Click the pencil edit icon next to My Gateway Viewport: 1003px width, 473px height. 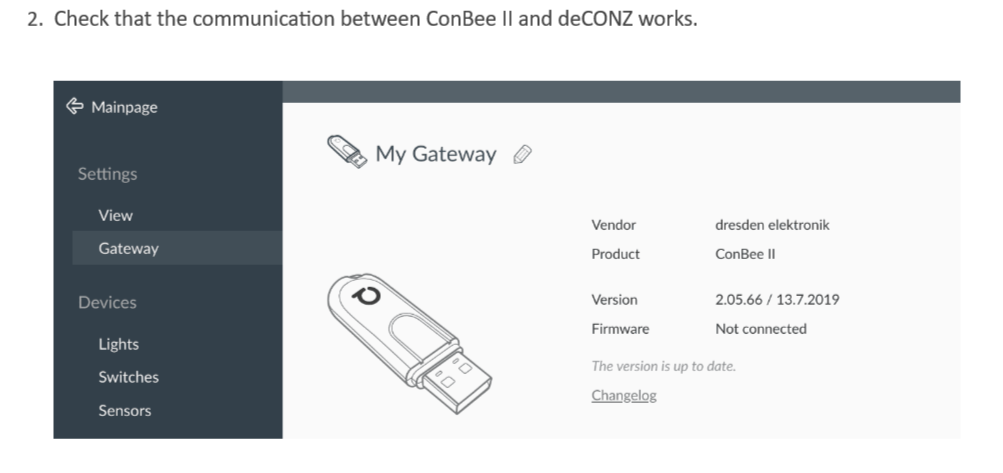523,154
